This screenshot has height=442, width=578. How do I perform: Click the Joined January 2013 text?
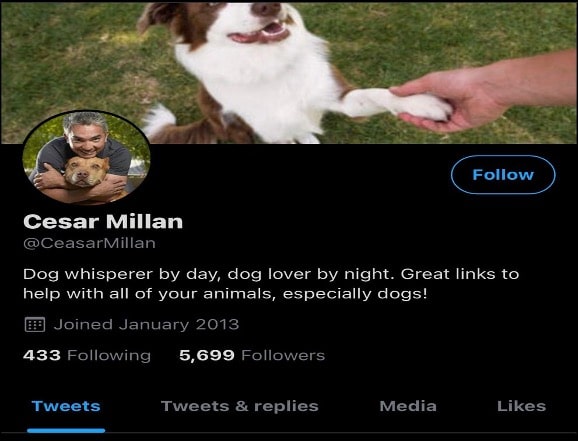pyautogui.click(x=146, y=324)
